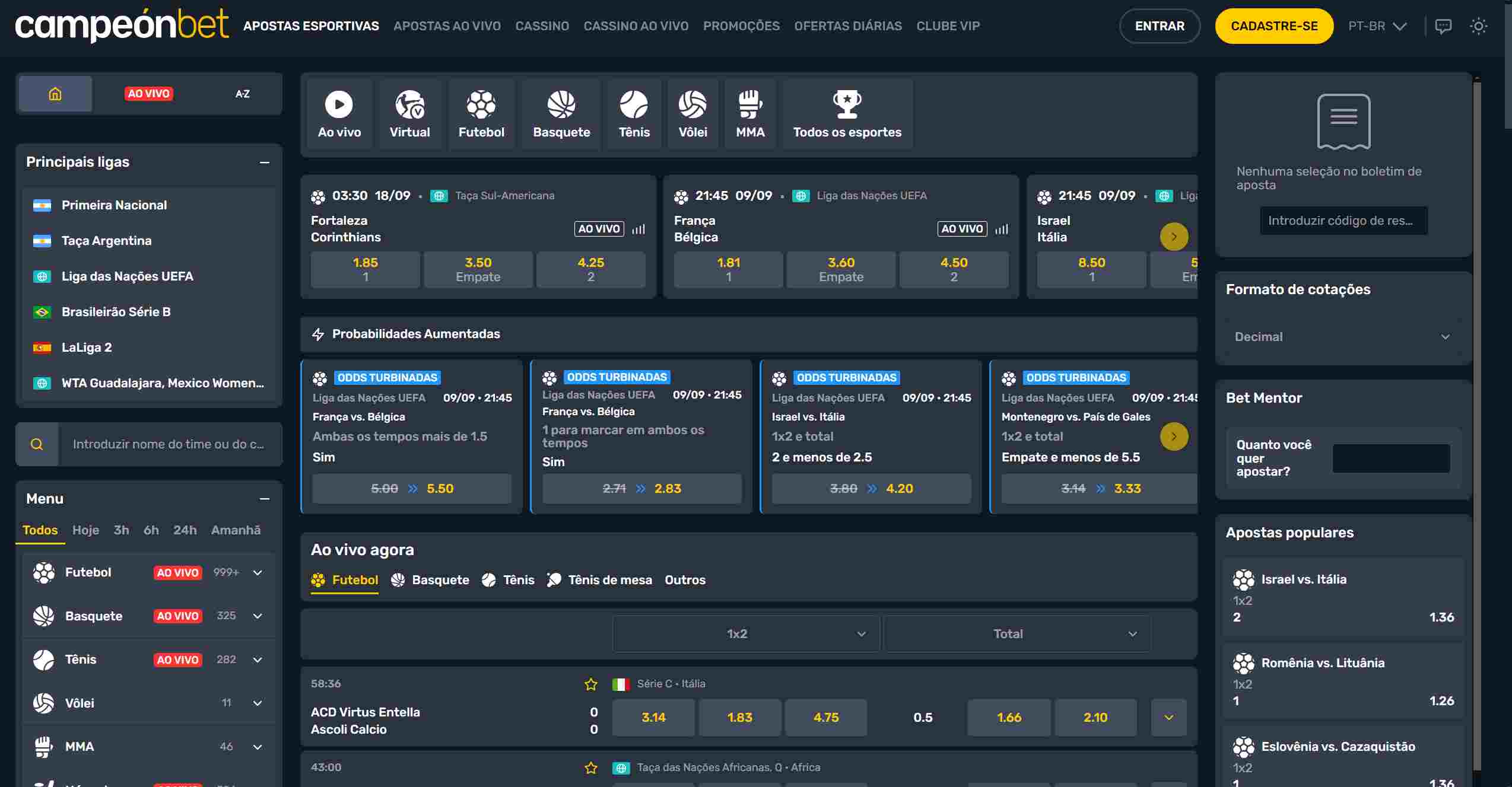This screenshot has width=1512, height=787.
Task: Open CASSINO in top navigation
Action: coord(542,26)
